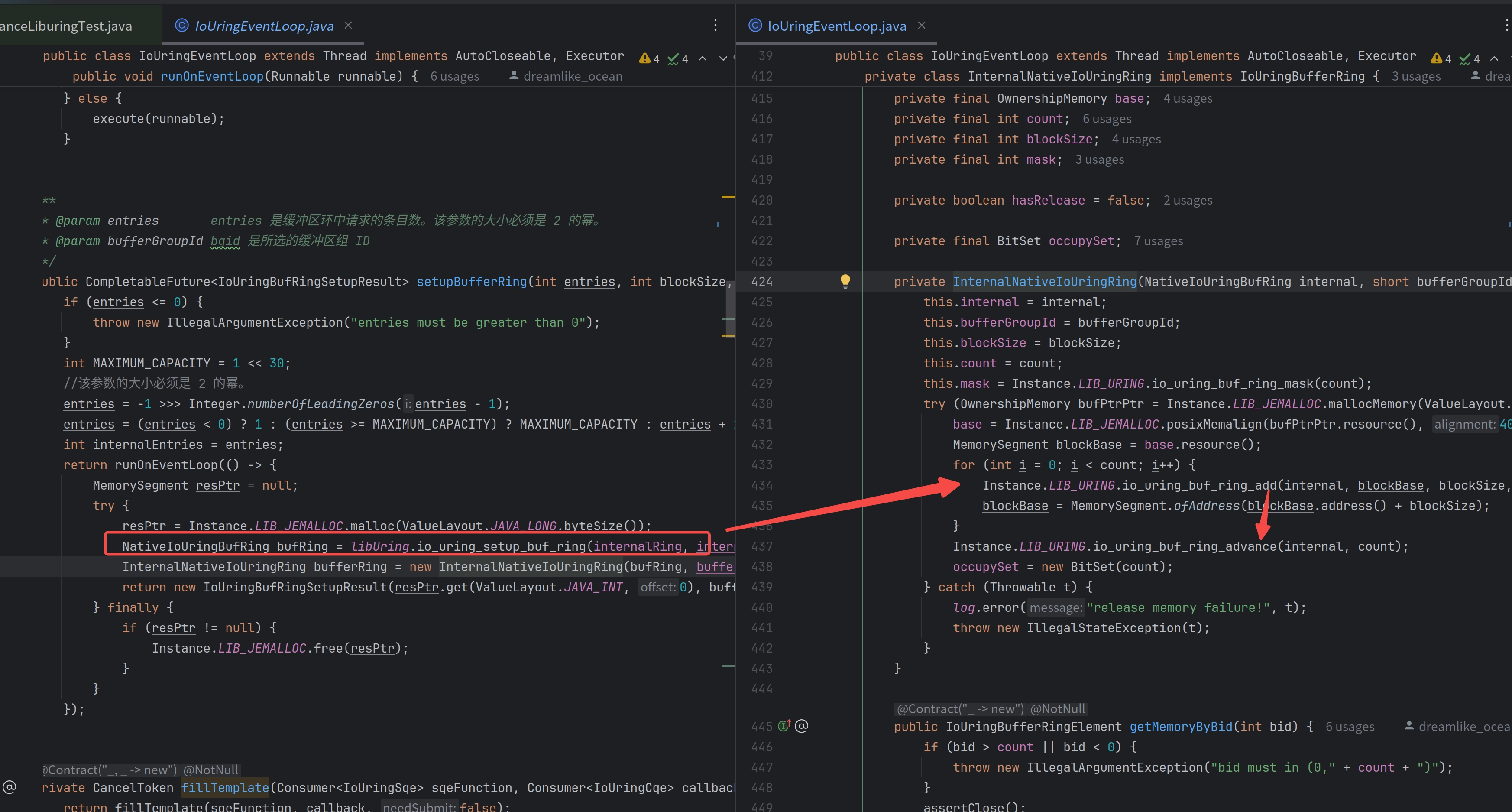Screen dimensions: 1512x812
Task: Click the lightbulb quick-fix icon on line 424
Action: [845, 281]
